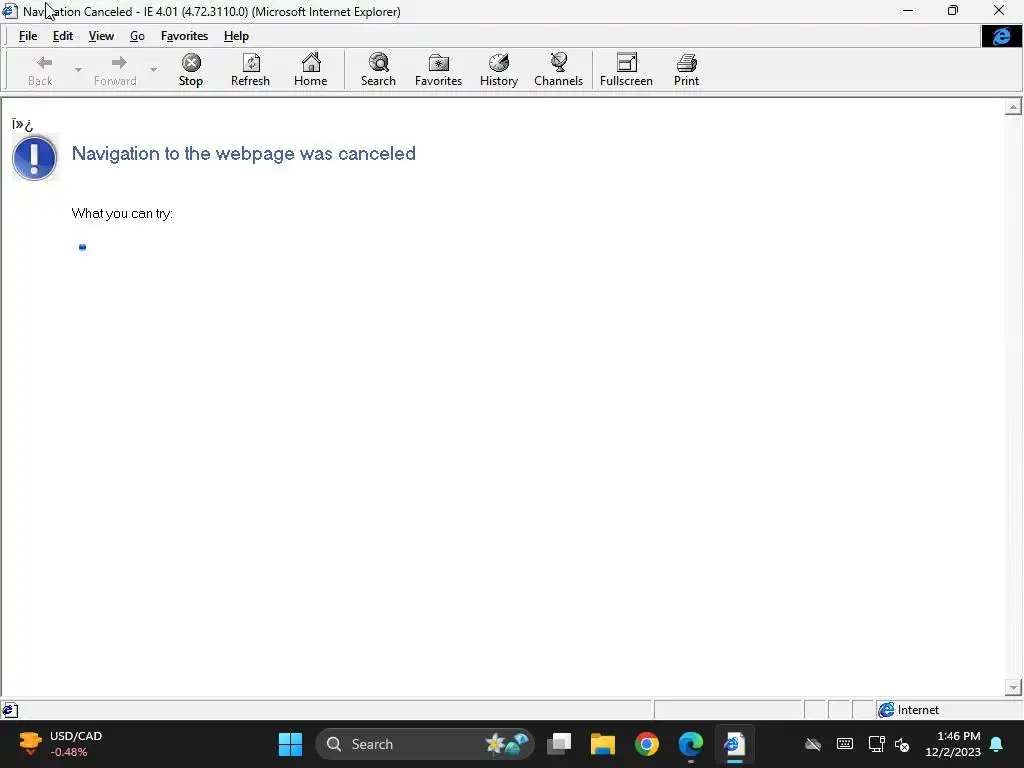Click the taskbar Search box
The width and height of the screenshot is (1024, 768).
pos(424,744)
